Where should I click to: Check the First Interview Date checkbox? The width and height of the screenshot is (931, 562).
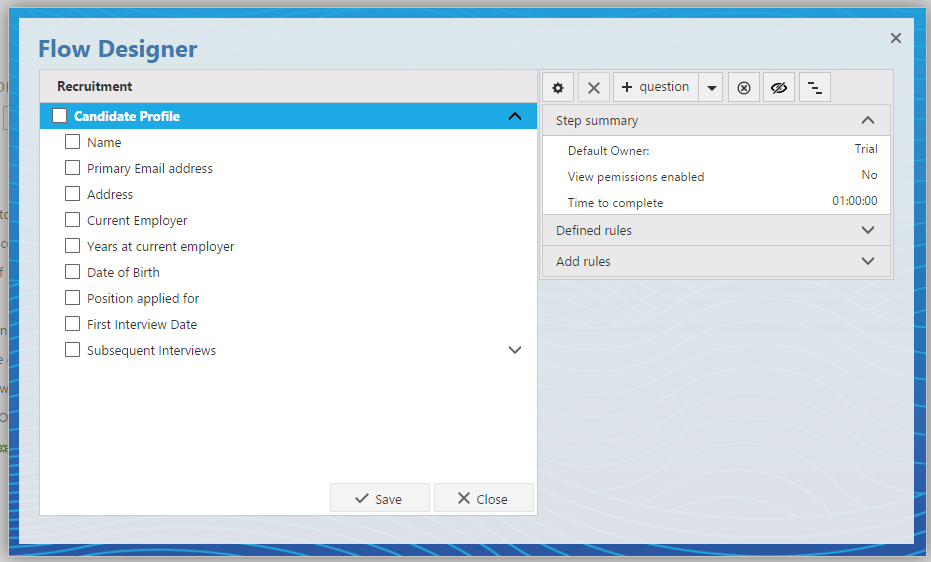[72, 324]
